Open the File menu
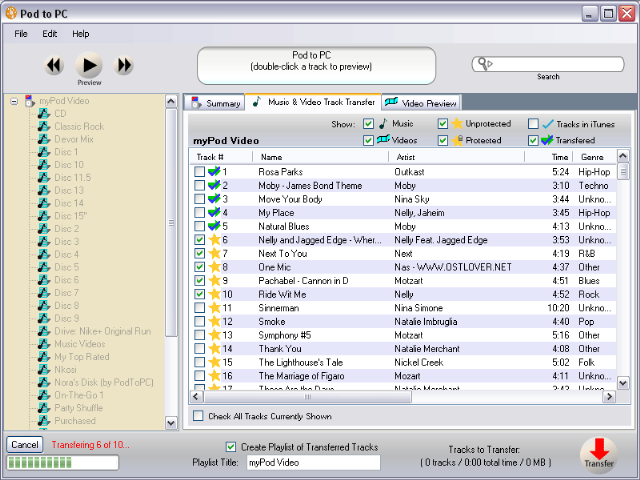 coord(21,34)
